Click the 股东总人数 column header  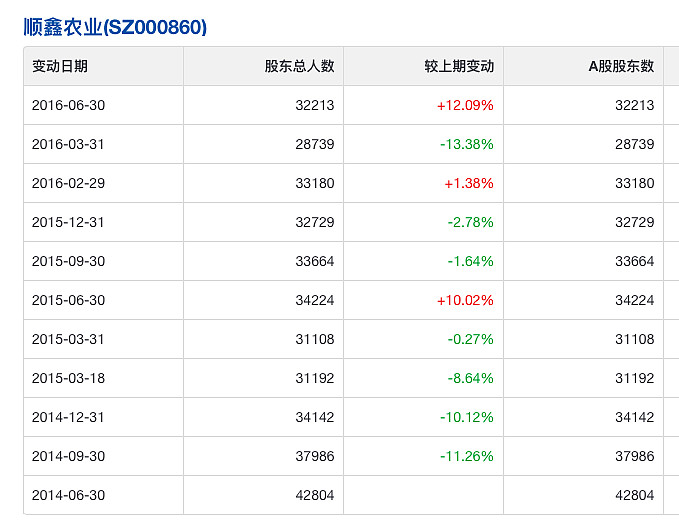tap(299, 67)
